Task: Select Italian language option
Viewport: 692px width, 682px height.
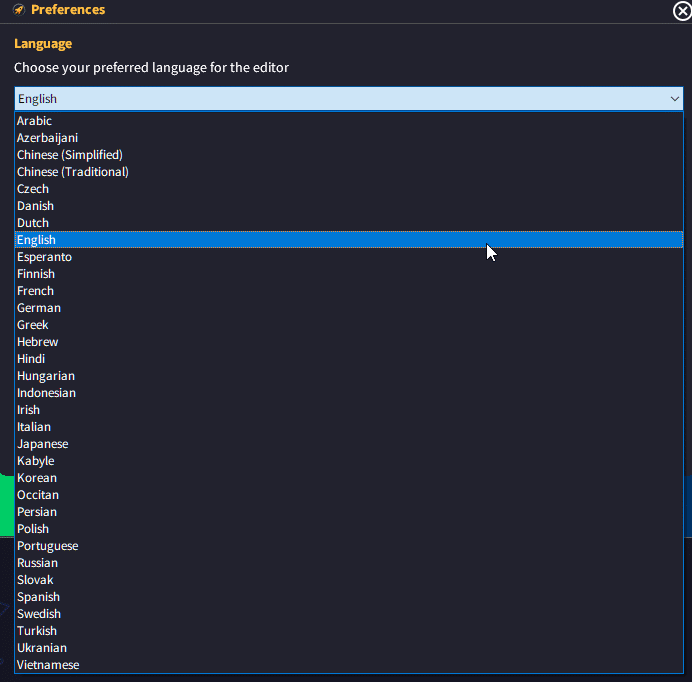Action: click(x=349, y=426)
